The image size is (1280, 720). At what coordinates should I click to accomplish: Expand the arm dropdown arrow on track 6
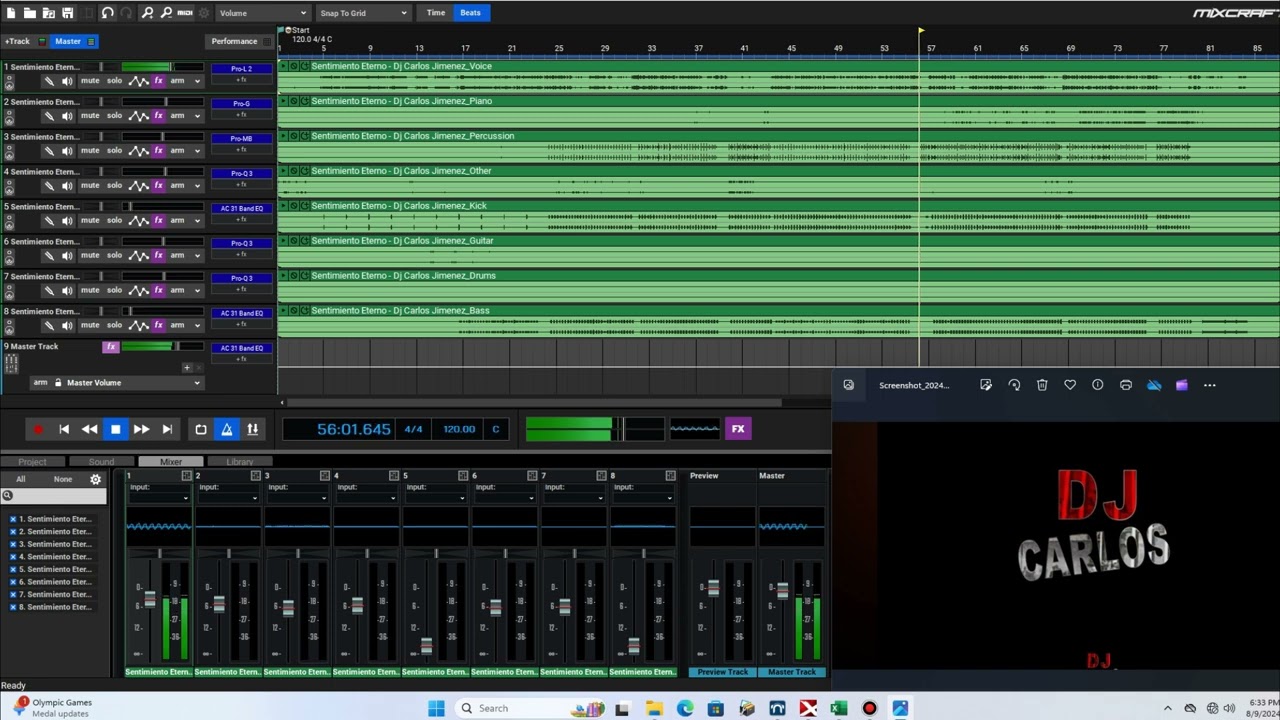[197, 256]
